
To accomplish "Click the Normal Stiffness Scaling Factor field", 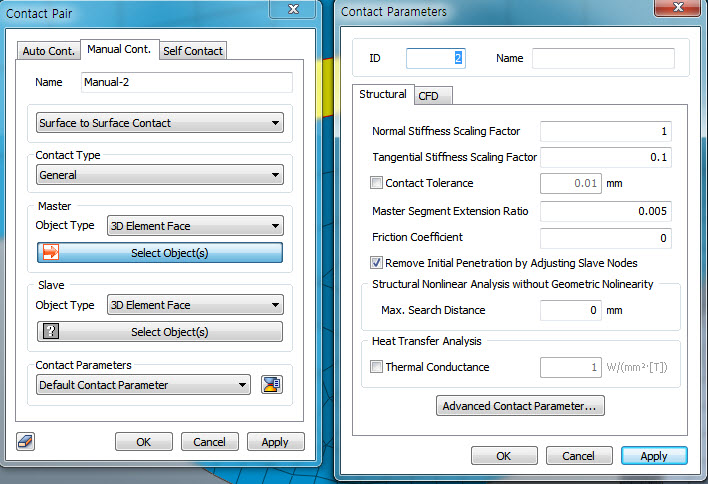I will tap(606, 131).
